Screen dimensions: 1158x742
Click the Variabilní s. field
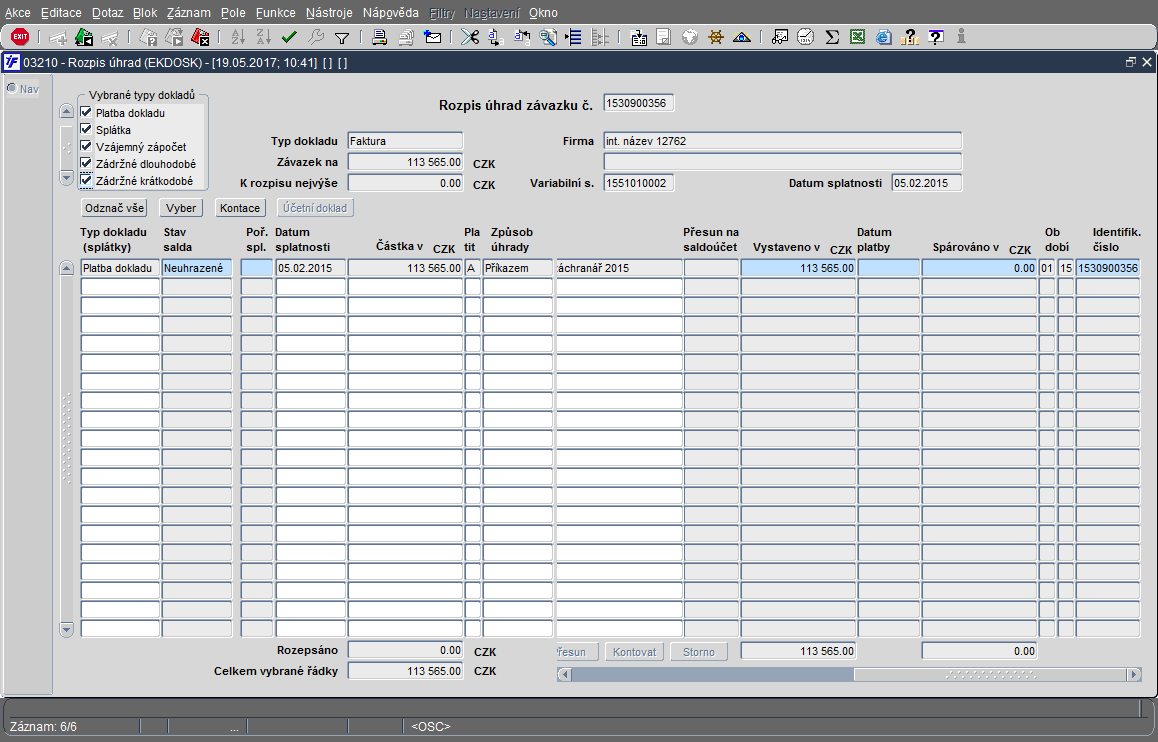pos(638,183)
